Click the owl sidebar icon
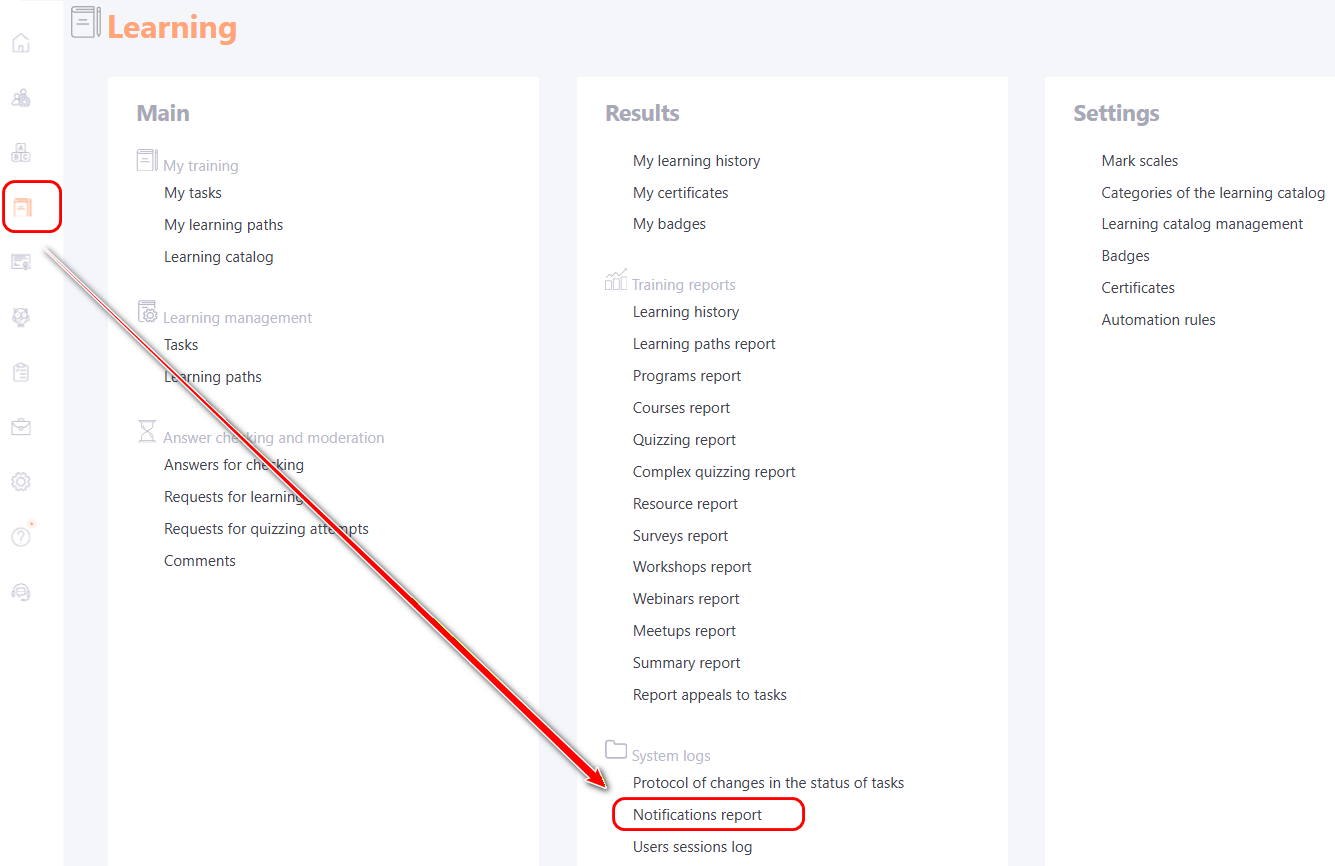 click(21, 317)
